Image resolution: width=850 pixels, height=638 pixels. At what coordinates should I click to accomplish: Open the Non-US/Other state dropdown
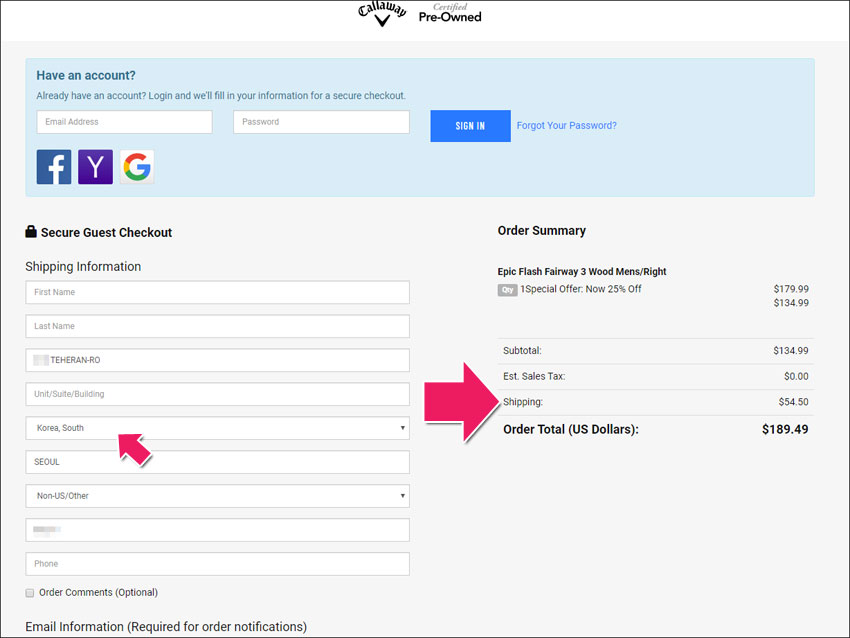coord(217,496)
